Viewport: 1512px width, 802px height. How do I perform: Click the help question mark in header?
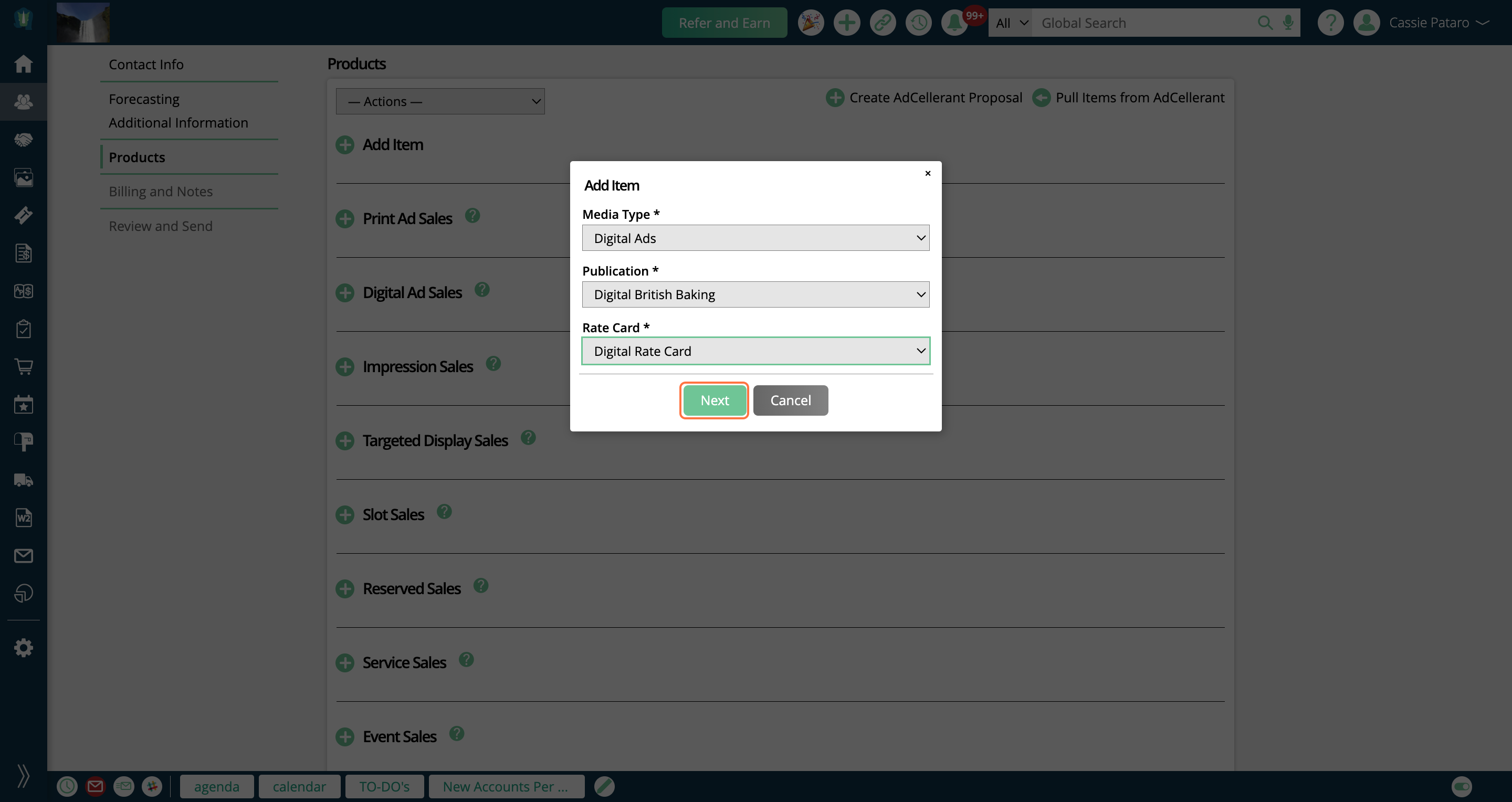click(1331, 23)
